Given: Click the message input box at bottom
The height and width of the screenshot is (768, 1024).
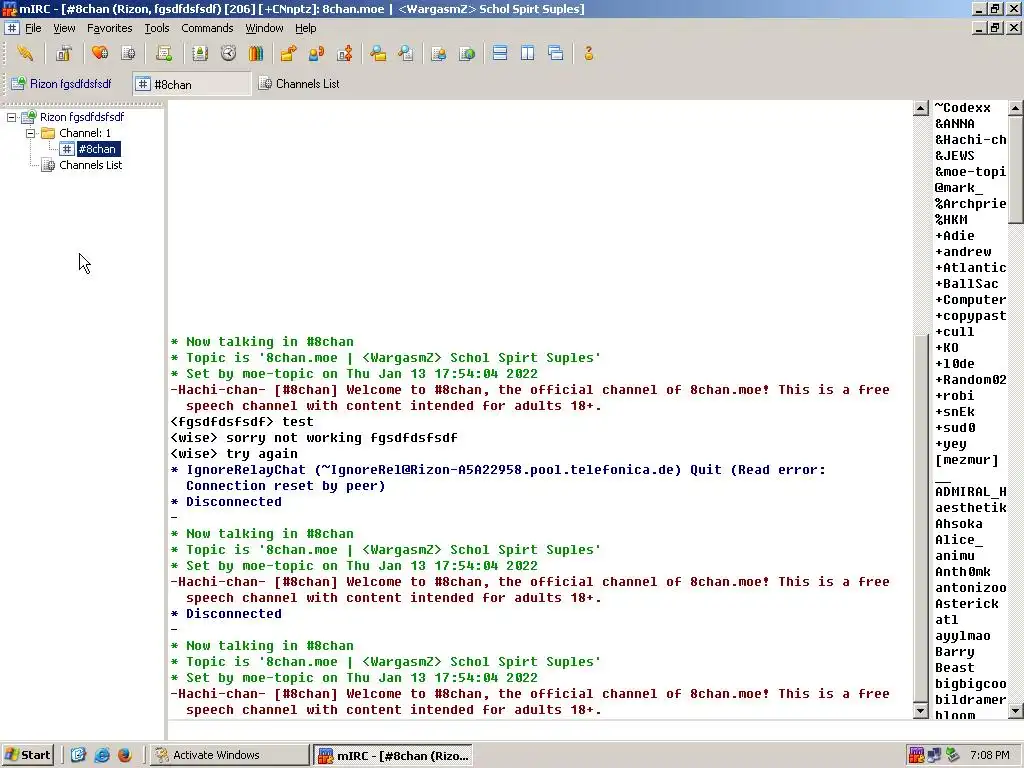Looking at the screenshot, I should pos(594,729).
